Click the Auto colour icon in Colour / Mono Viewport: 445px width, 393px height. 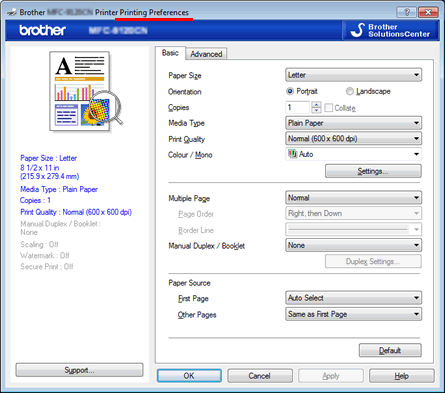point(292,154)
